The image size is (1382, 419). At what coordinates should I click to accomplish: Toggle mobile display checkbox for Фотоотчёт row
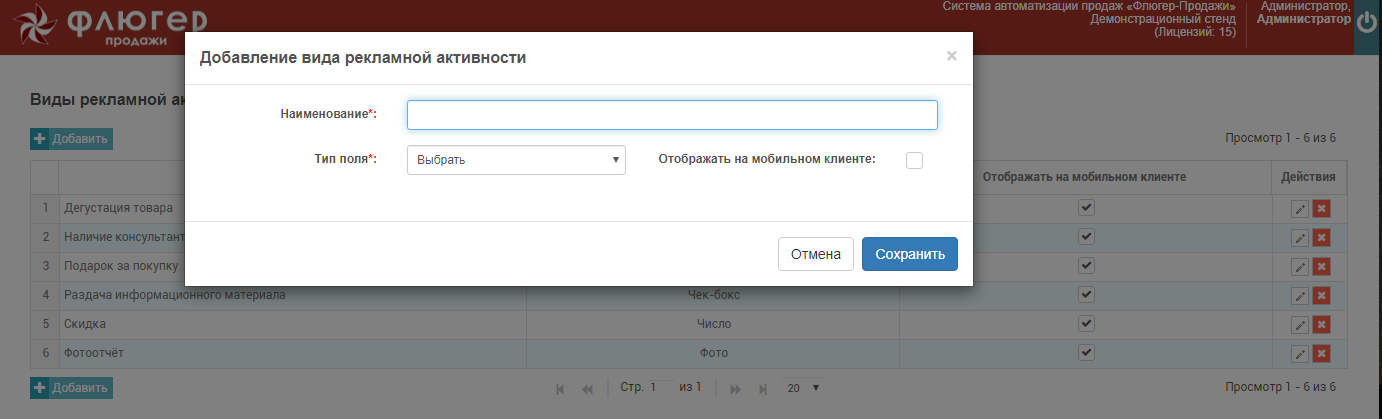coord(1086,352)
